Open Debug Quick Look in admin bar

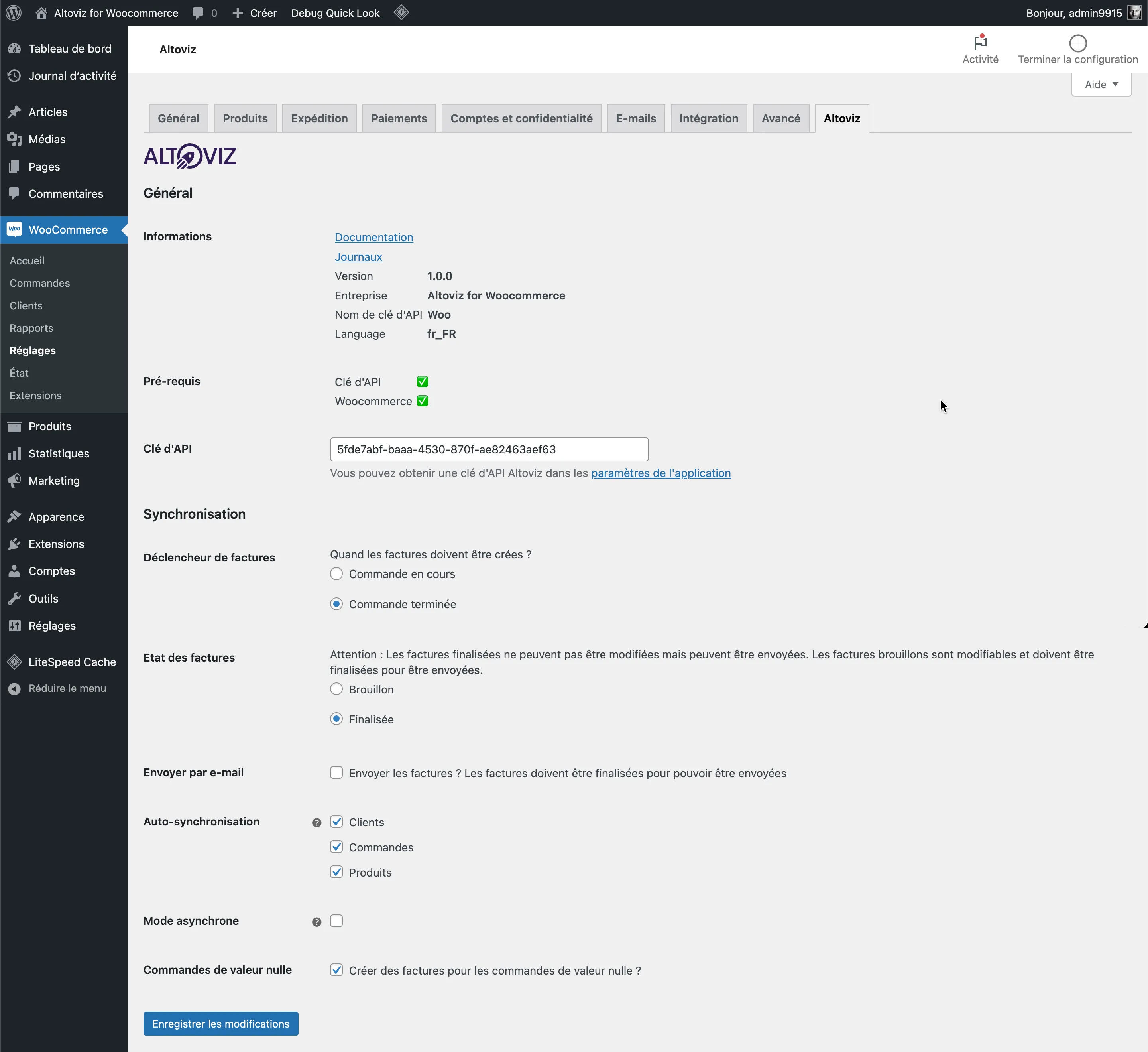pyautogui.click(x=335, y=12)
